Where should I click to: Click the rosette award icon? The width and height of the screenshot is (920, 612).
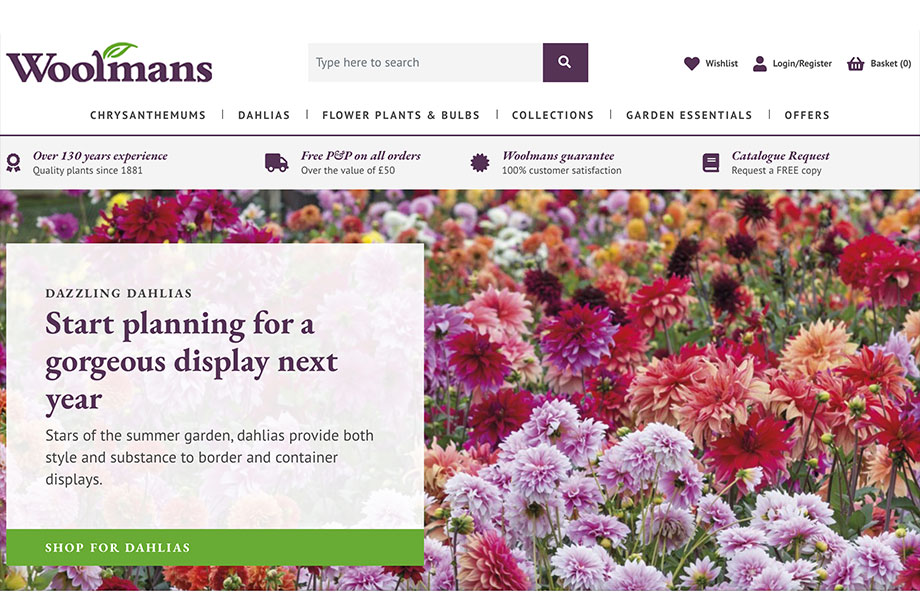13,163
